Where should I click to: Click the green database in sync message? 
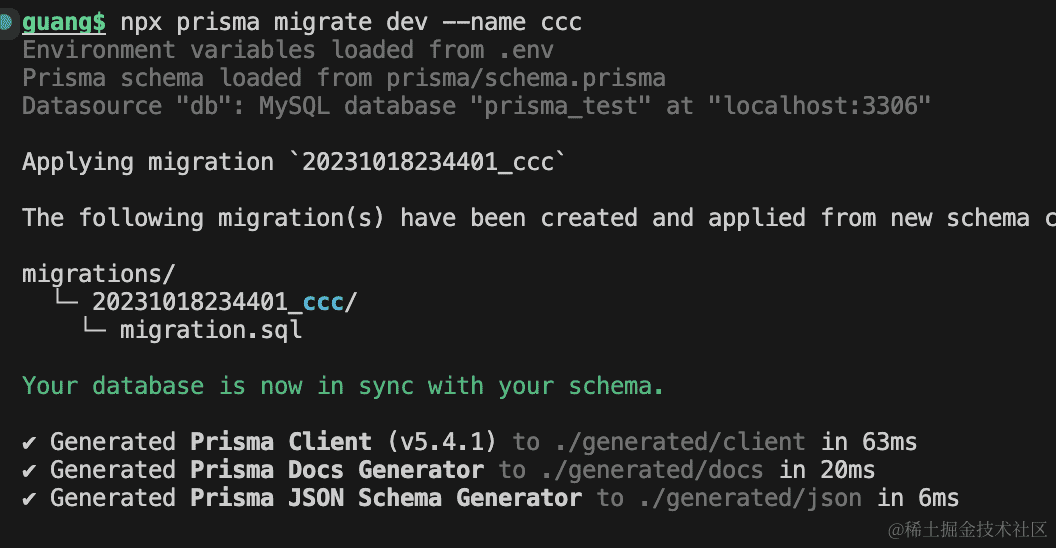[343, 386]
